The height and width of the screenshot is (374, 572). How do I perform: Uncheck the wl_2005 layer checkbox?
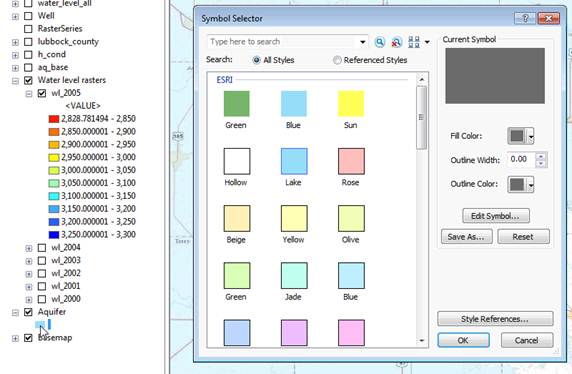click(42, 93)
